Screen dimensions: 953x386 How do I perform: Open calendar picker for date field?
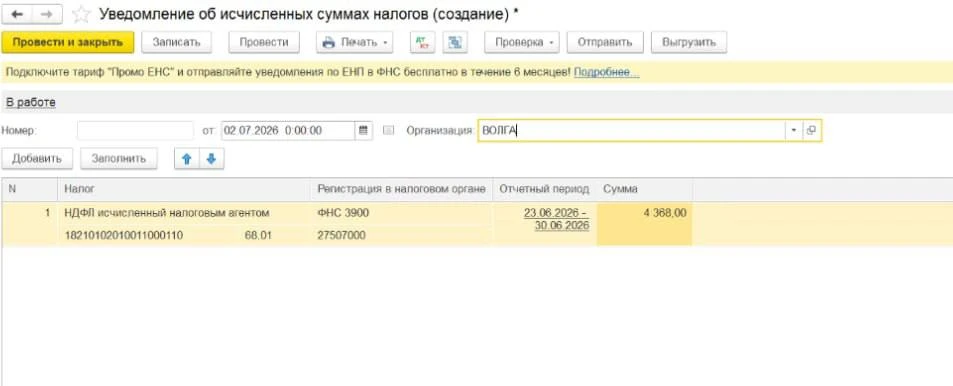[x=363, y=130]
